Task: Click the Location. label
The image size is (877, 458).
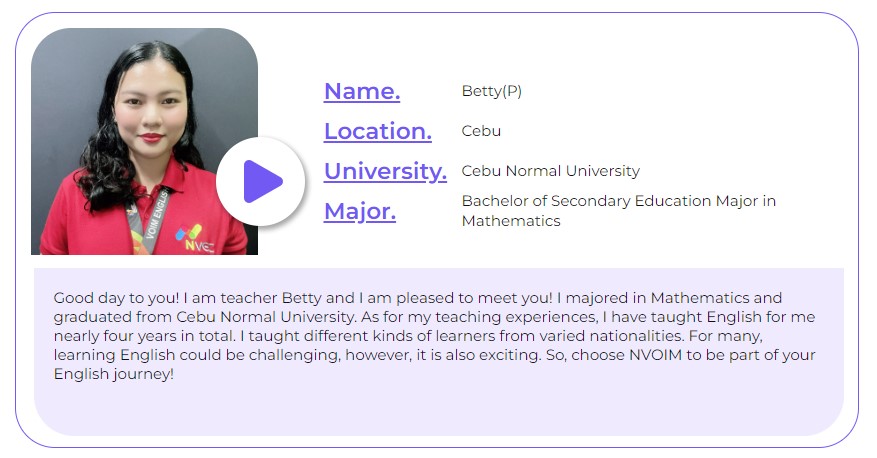Action: [378, 131]
